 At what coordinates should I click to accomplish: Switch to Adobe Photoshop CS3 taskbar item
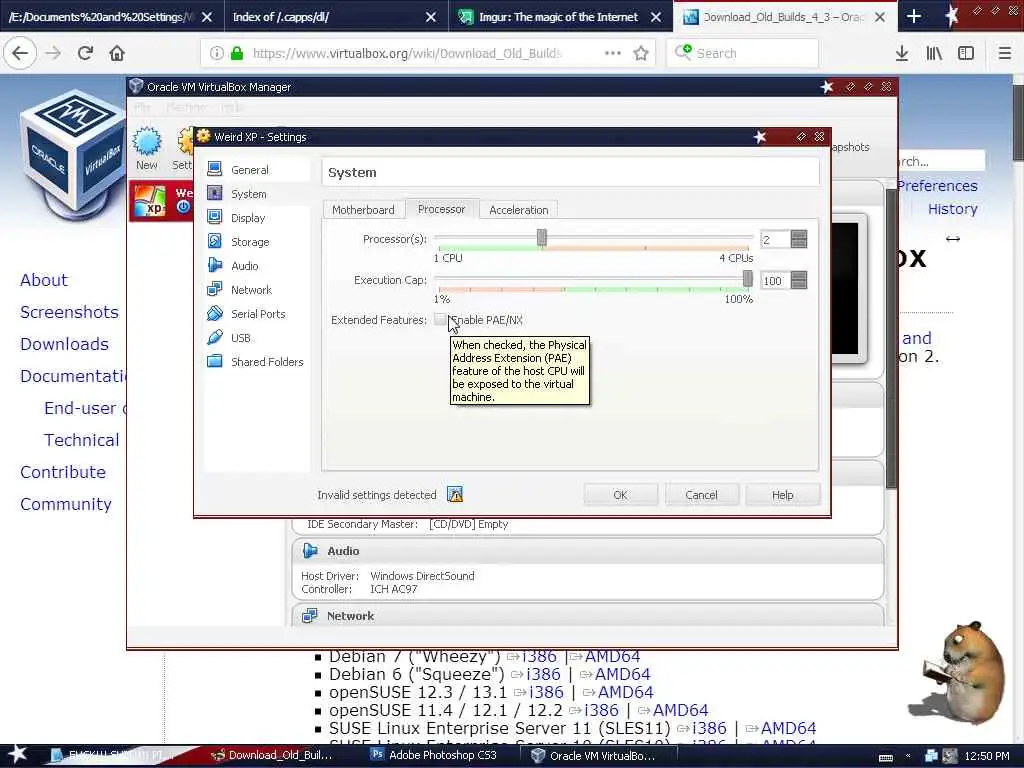pyautogui.click(x=434, y=755)
